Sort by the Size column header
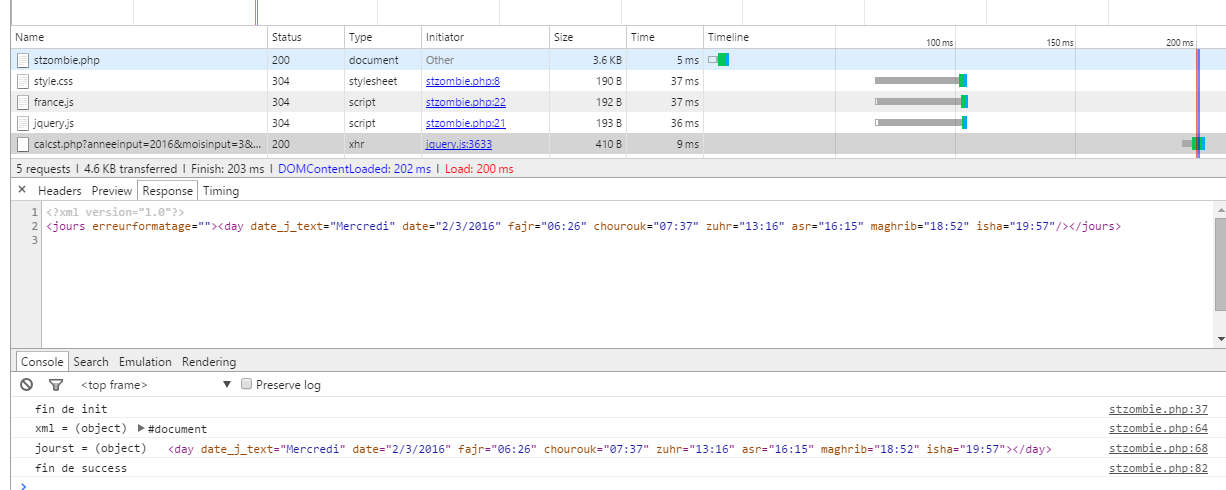The image size is (1226, 490). [588, 37]
